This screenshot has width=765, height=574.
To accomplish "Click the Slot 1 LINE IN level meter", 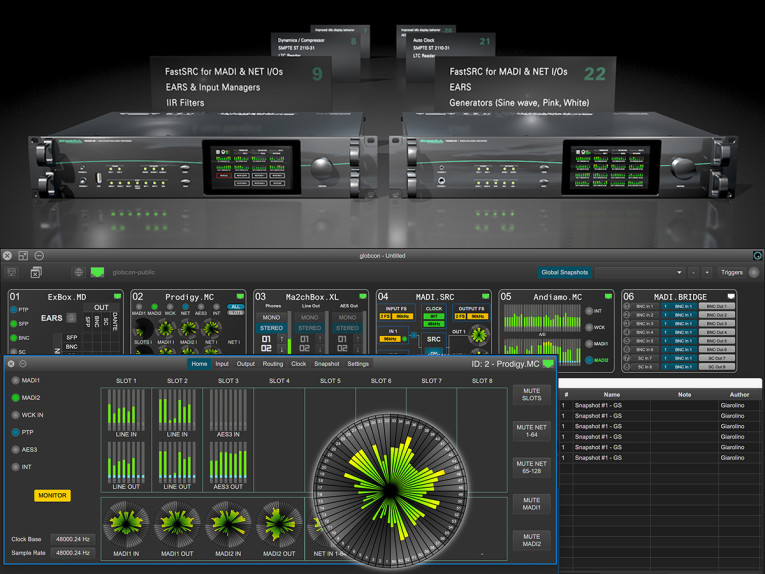I will [x=126, y=410].
